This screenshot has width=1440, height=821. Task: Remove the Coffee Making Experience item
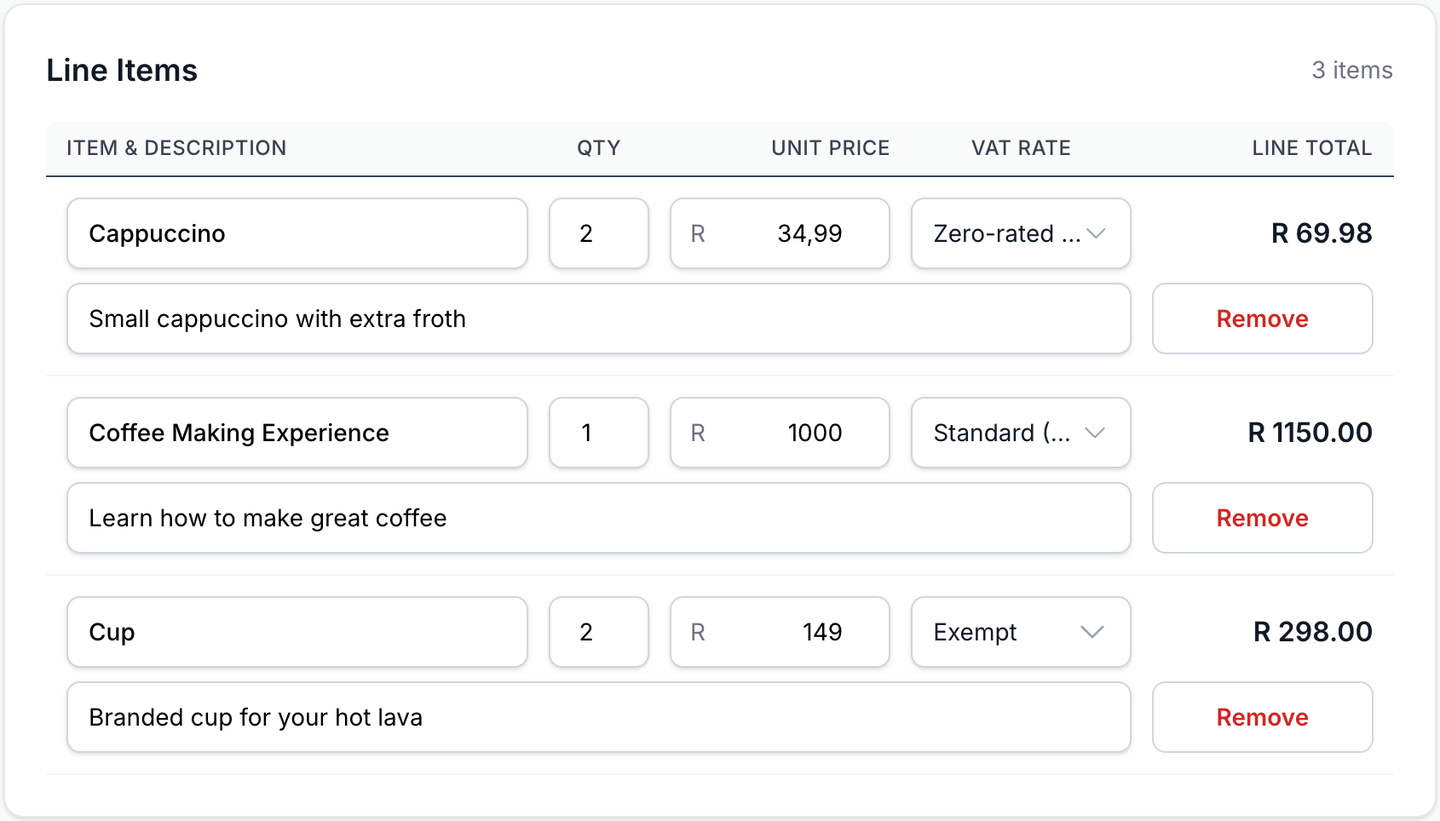pos(1261,517)
